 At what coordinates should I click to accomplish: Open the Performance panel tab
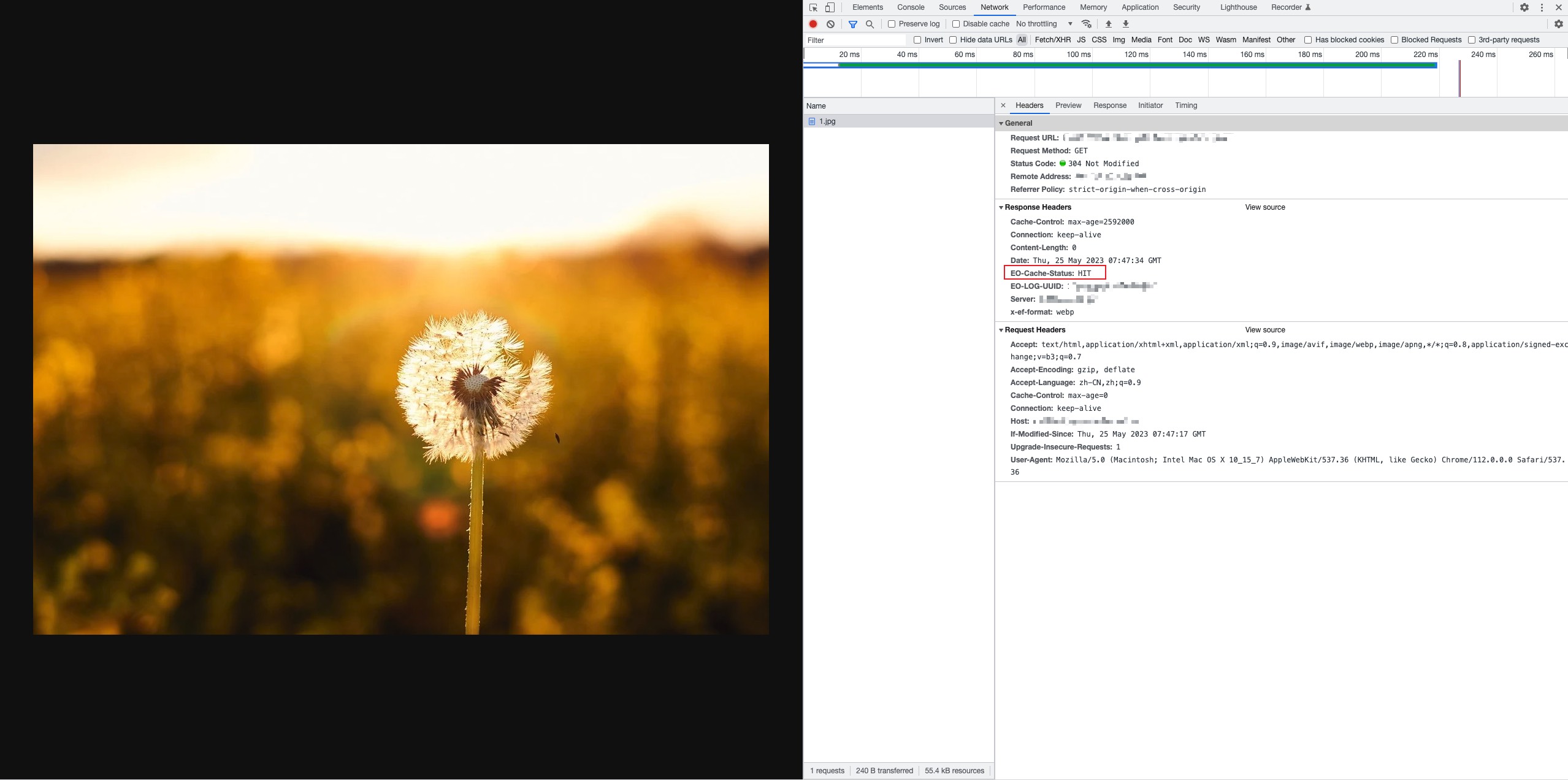tap(1044, 7)
